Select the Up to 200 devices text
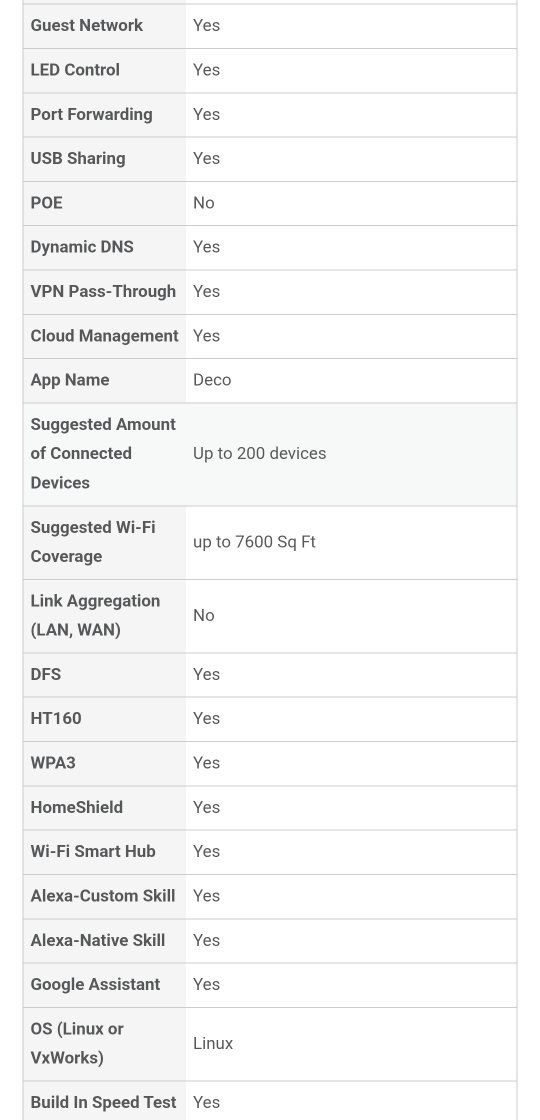 pos(259,454)
